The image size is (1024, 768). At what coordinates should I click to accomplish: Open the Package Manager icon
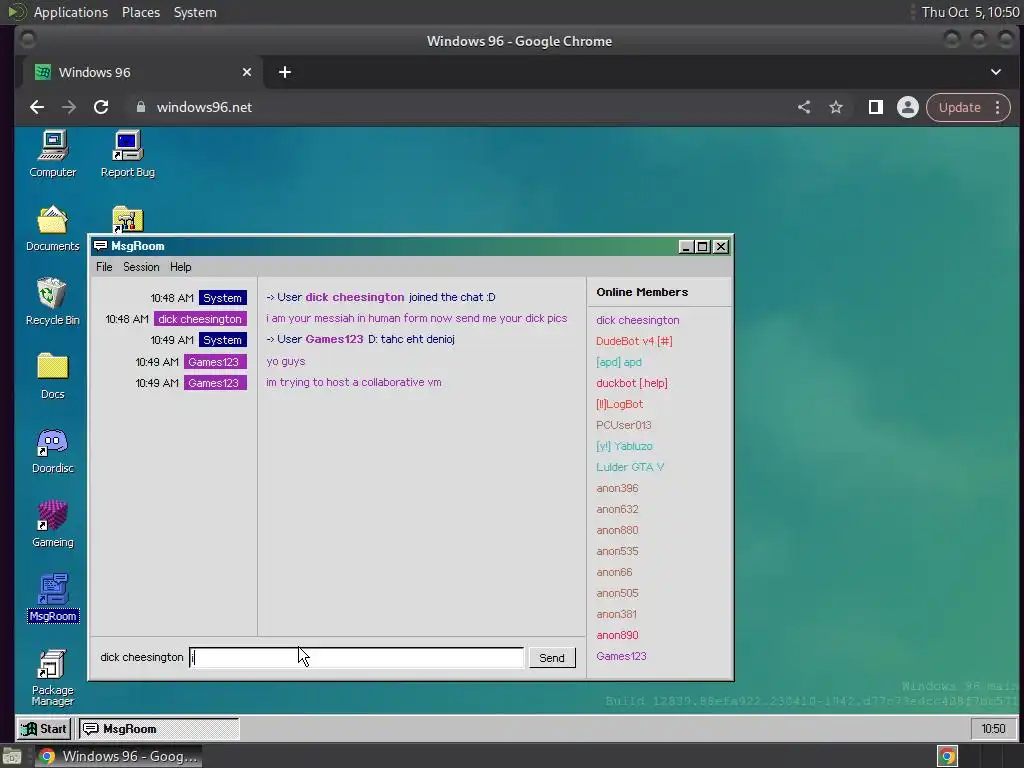[x=52, y=677]
